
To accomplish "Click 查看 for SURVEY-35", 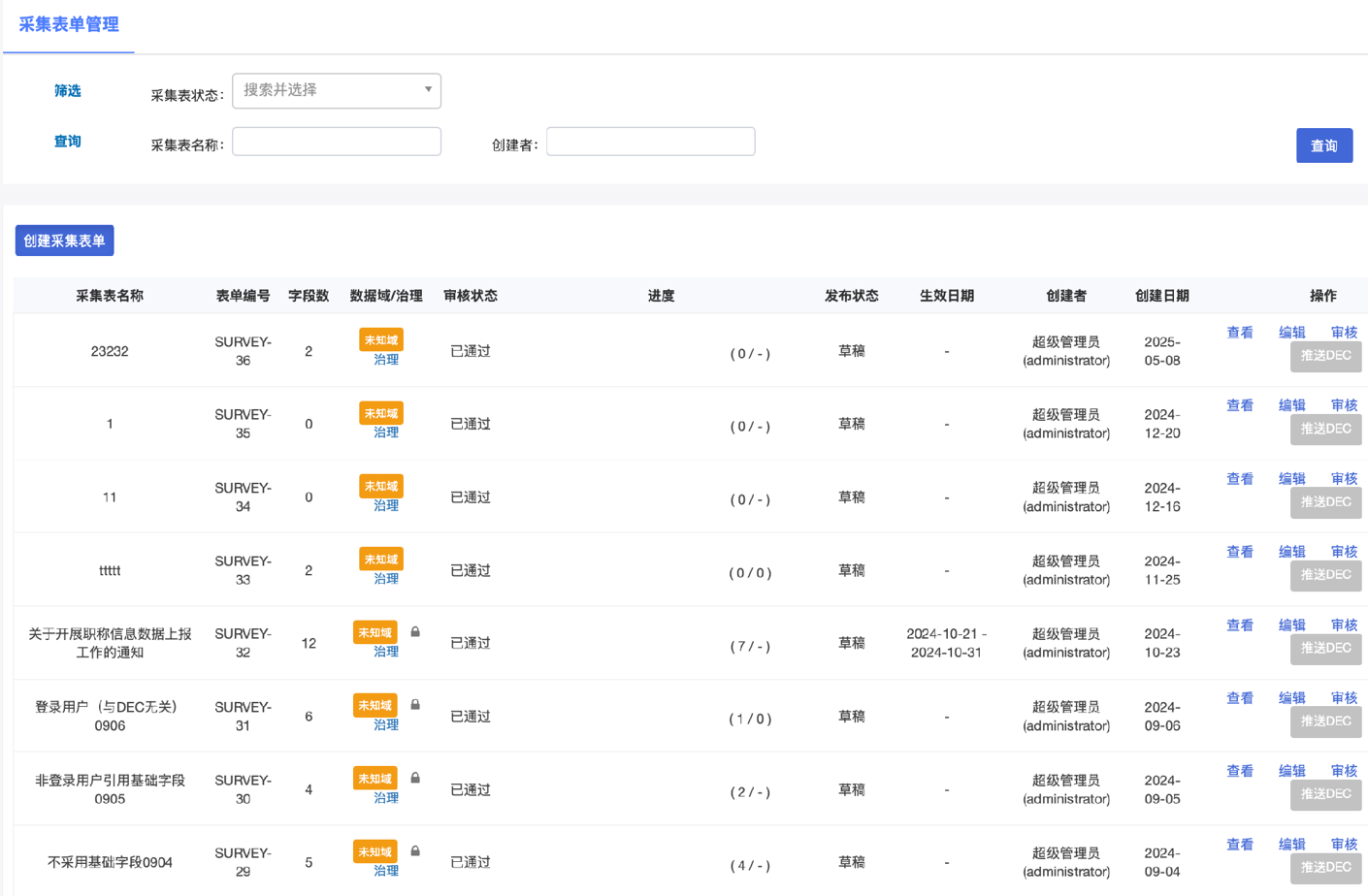I will tap(1240, 405).
